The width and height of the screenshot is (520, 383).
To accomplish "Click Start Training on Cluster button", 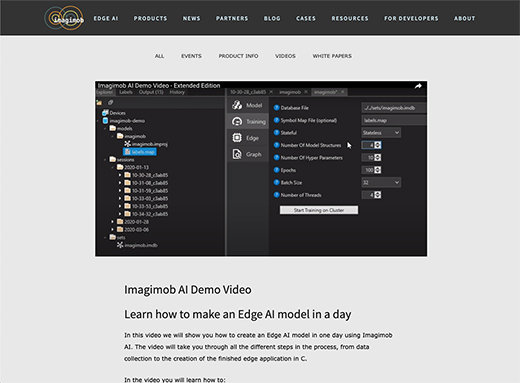I will [319, 210].
